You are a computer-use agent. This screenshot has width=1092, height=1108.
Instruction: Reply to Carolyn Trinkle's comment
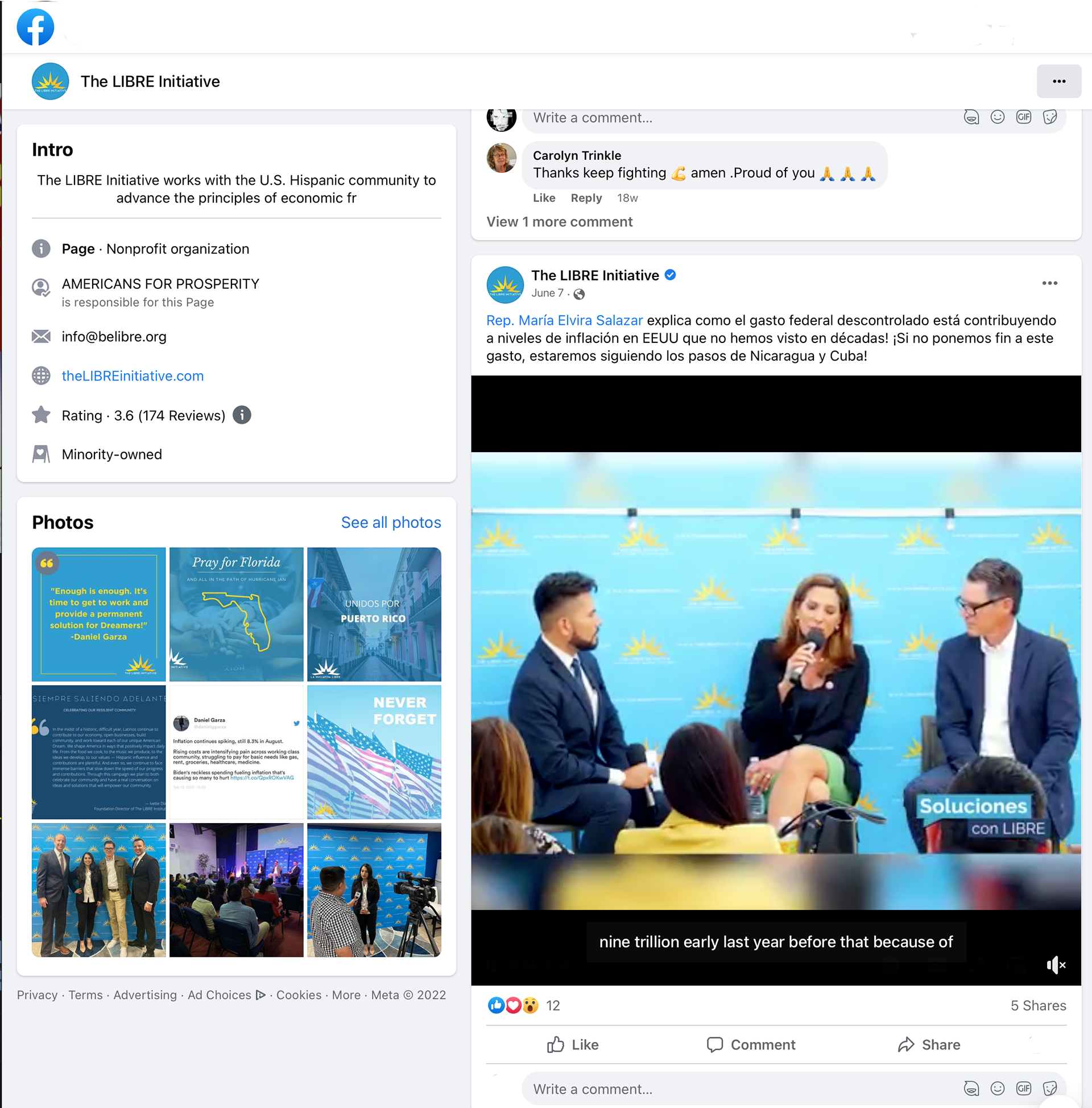tap(586, 198)
